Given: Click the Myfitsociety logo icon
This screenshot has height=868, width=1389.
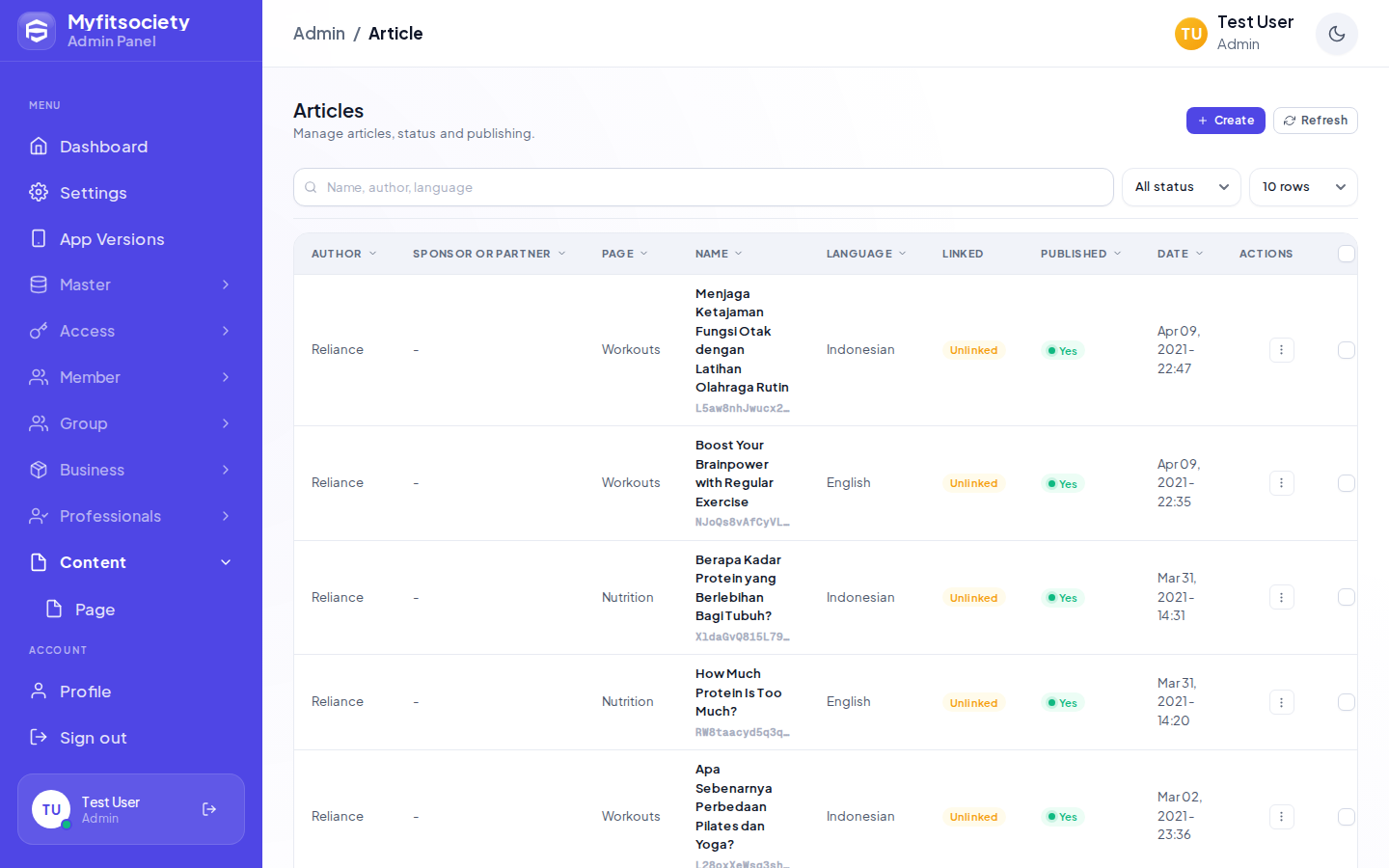Looking at the screenshot, I should 37,31.
